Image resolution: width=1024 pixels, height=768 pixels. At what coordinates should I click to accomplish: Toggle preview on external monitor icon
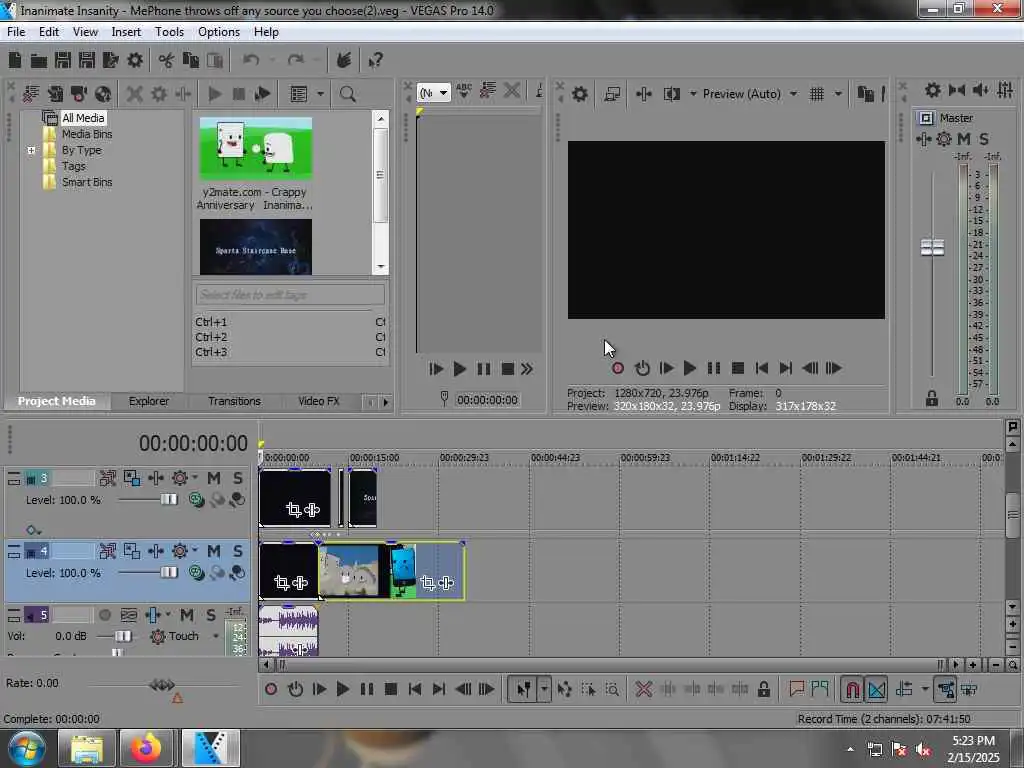point(612,94)
